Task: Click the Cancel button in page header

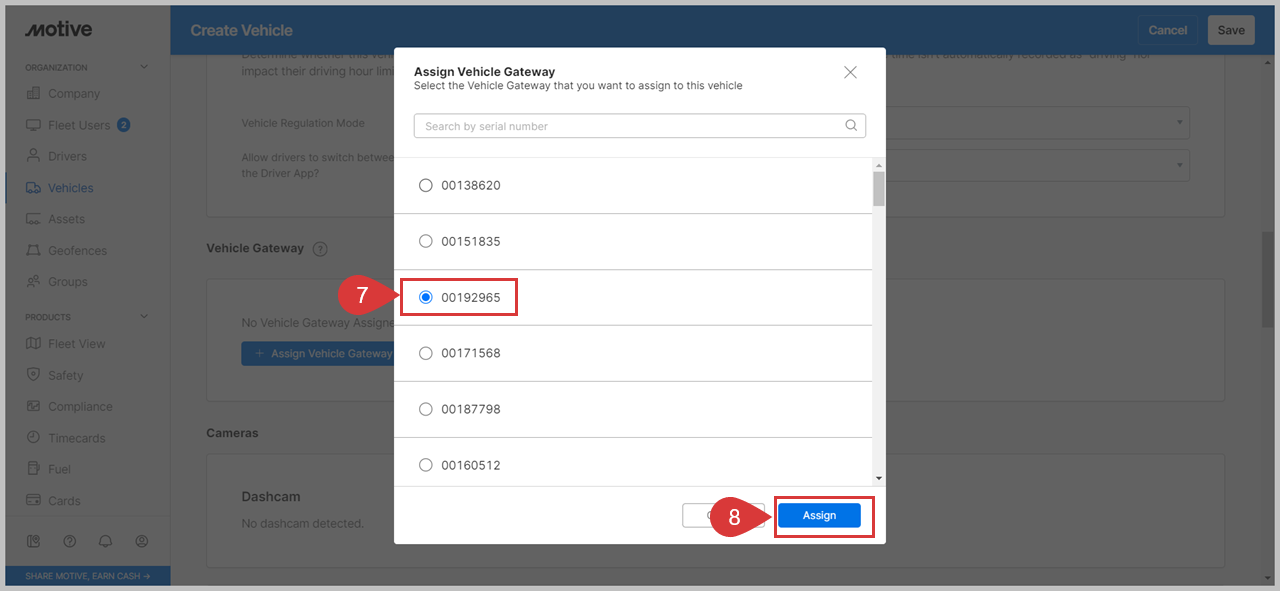Action: click(1167, 30)
